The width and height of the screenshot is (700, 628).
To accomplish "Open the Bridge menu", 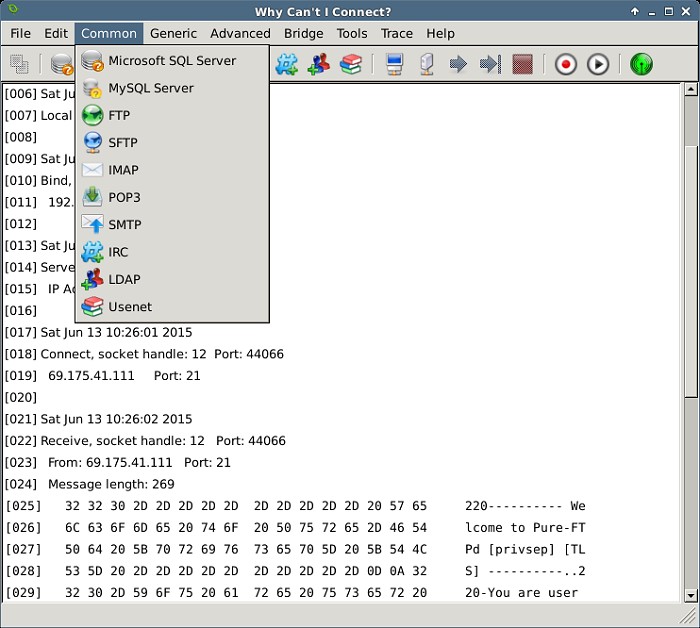I will (x=303, y=33).
